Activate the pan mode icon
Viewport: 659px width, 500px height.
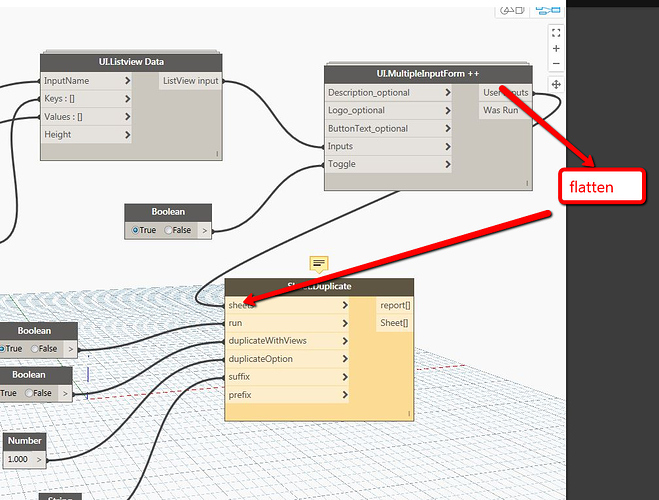(x=556, y=84)
